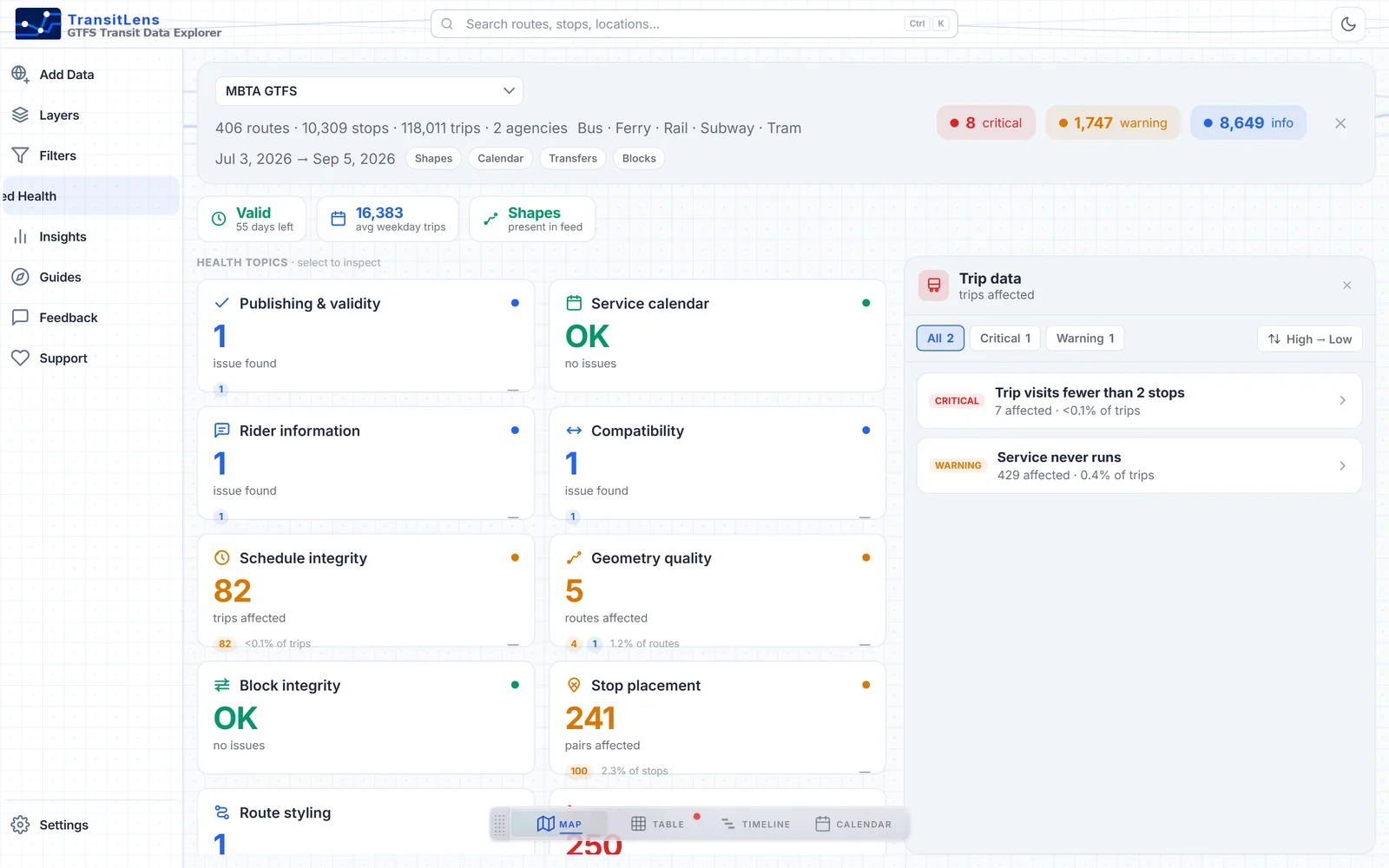Open Support heart item in sidebar
This screenshot has width=1389, height=868.
tap(90, 358)
